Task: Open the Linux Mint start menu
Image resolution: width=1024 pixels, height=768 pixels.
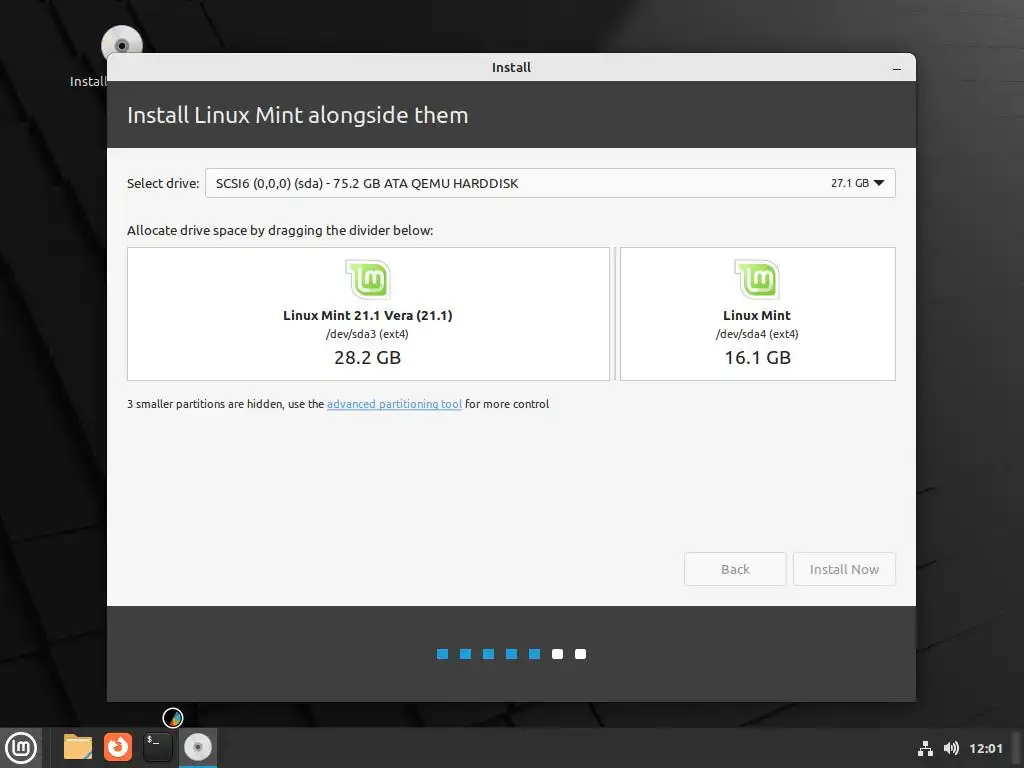Action: 21,748
